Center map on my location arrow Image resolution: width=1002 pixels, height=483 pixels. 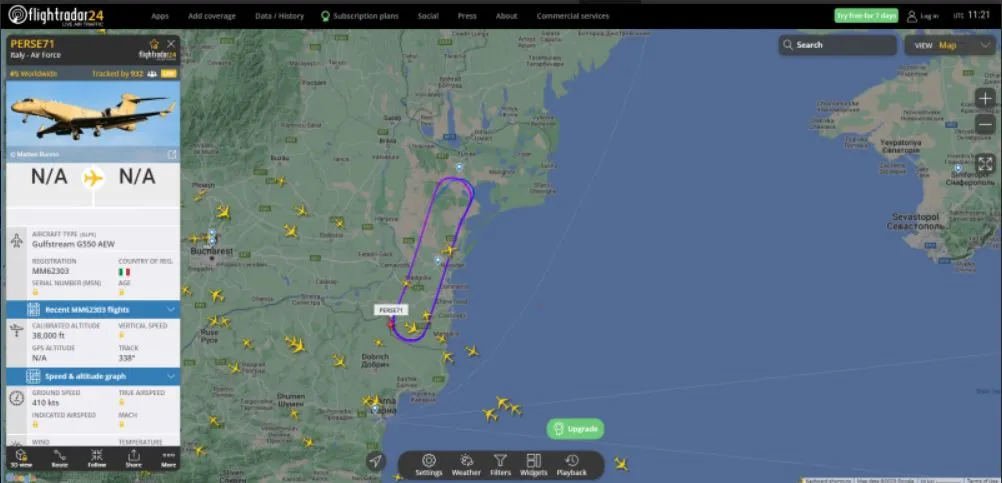pos(376,461)
